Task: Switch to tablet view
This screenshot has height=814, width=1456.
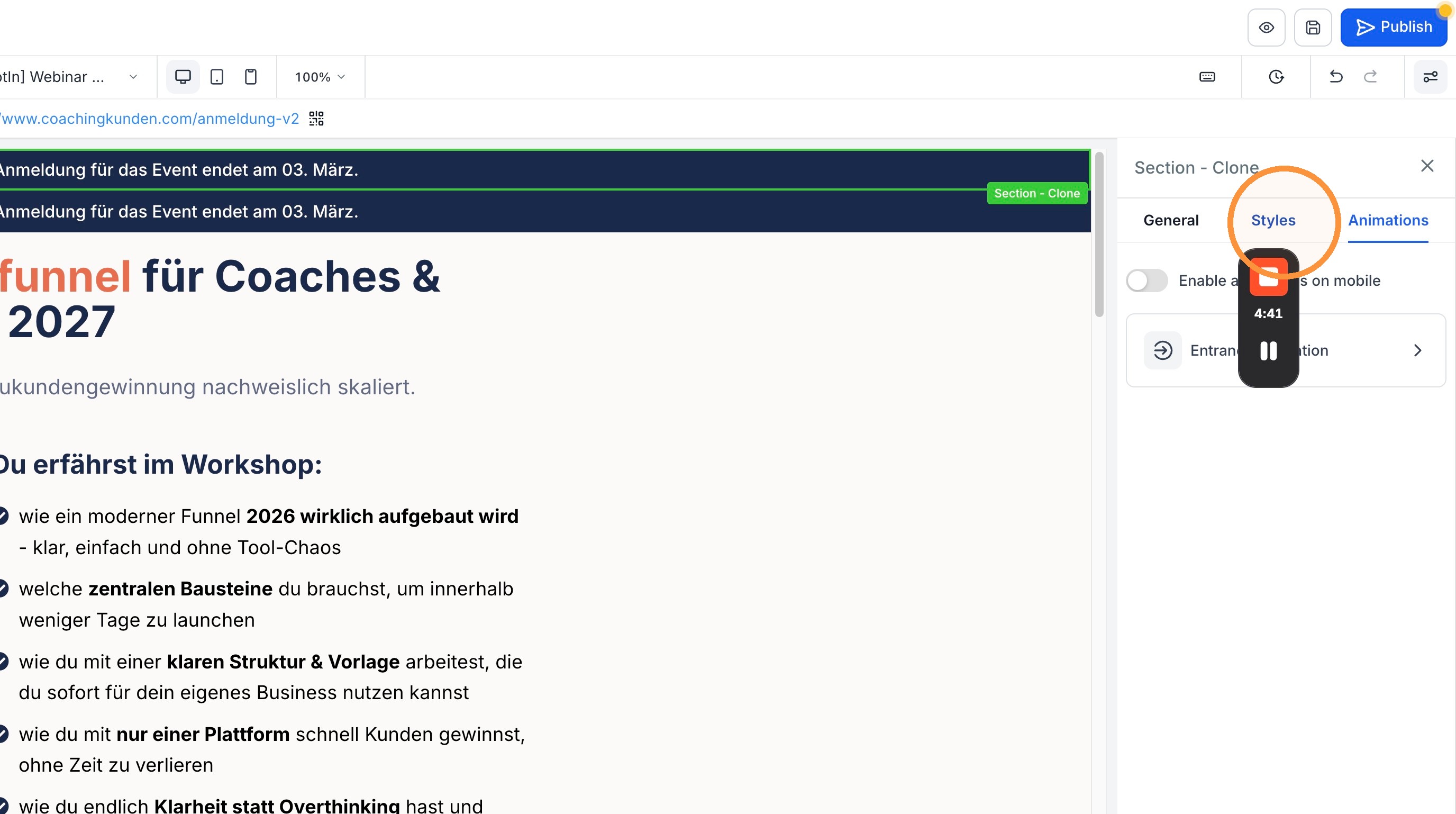Action: pos(216,76)
